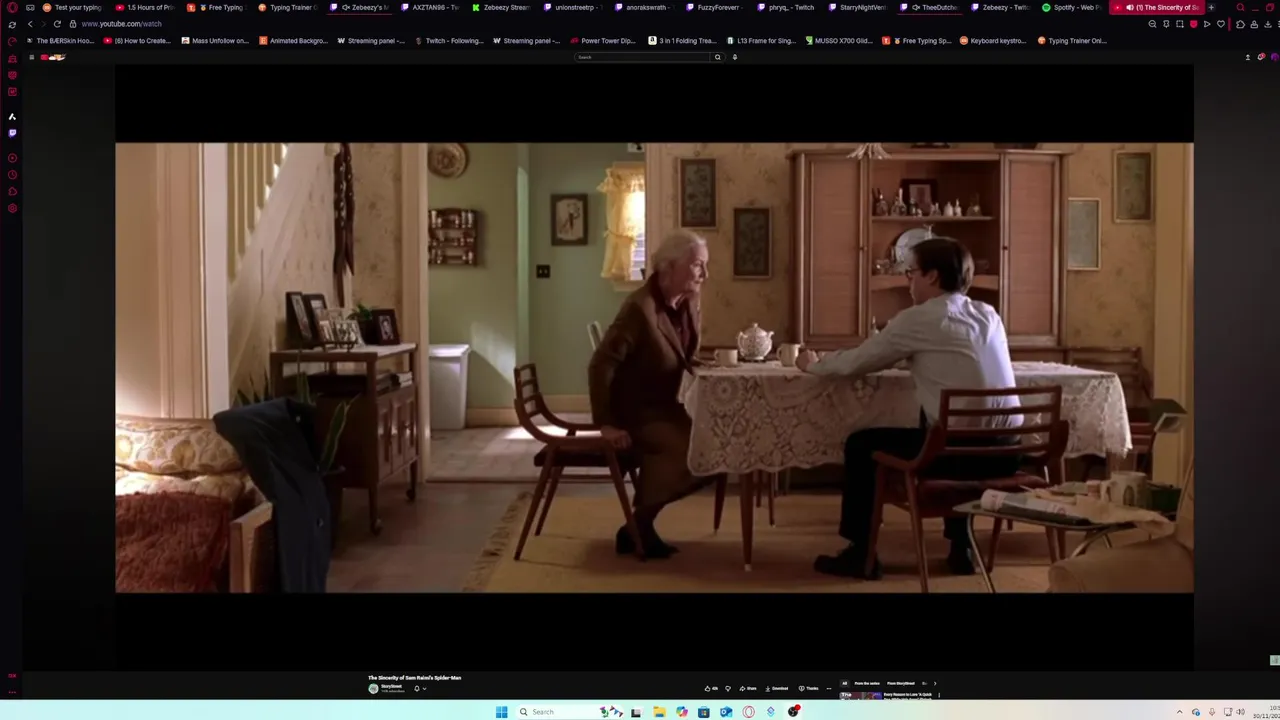
Task: Open the browser snapshot toolbar icon
Action: pos(1179,24)
